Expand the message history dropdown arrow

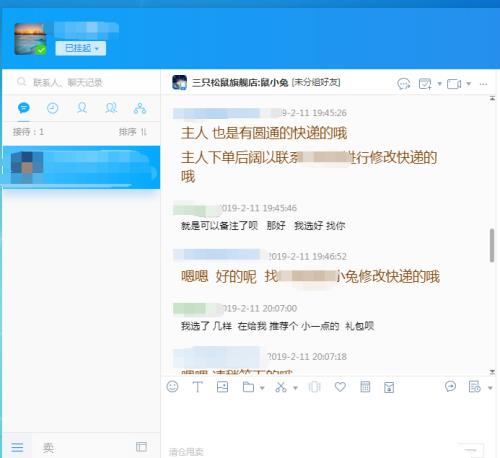point(490,388)
